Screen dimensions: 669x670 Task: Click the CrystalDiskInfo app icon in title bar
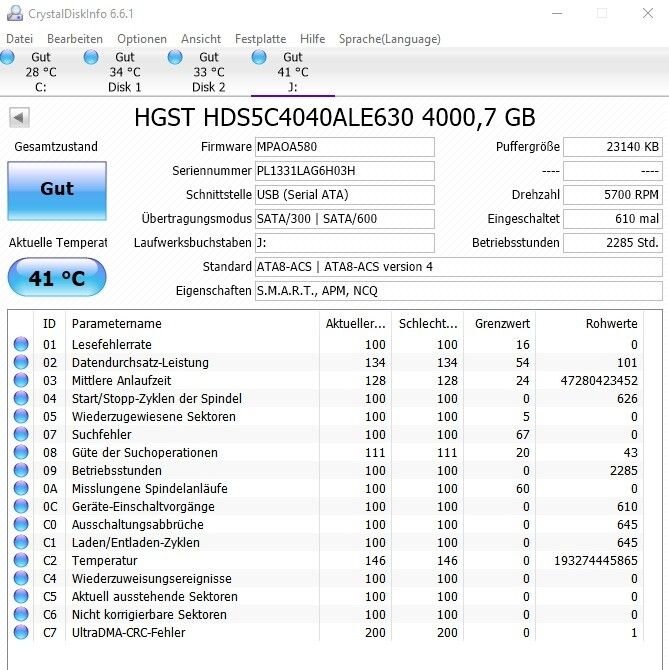(x=15, y=13)
